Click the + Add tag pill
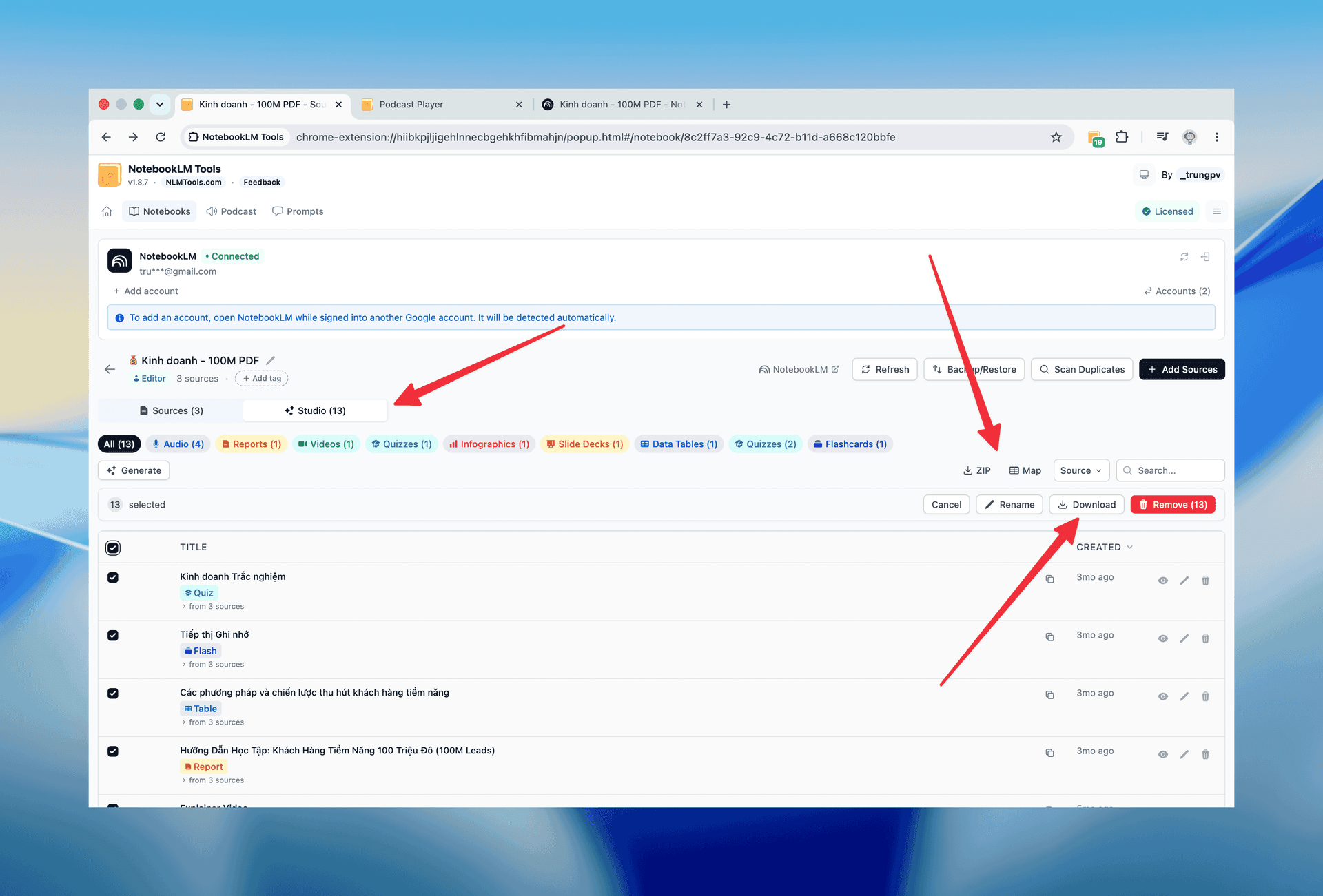1323x896 pixels. coord(262,379)
